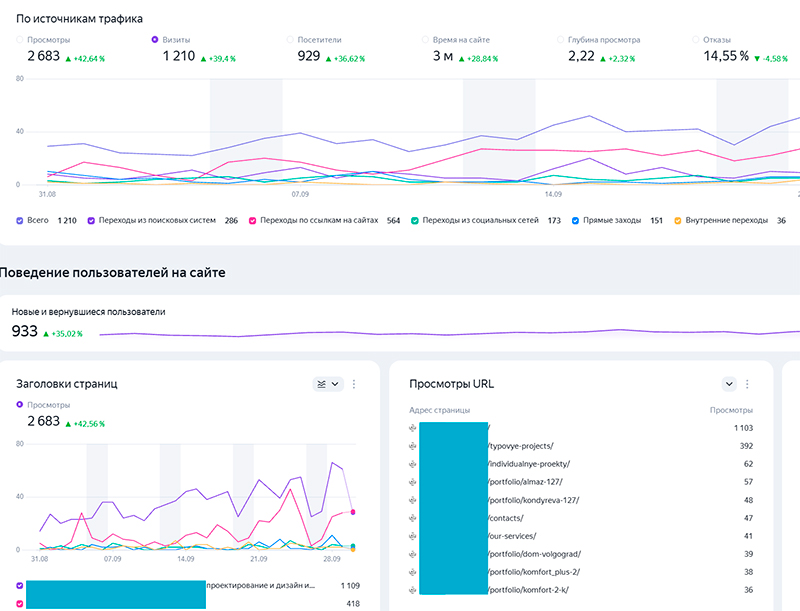Toggle pink checkbox for the 418 title row
This screenshot has height=611, width=800.
pos(20,604)
